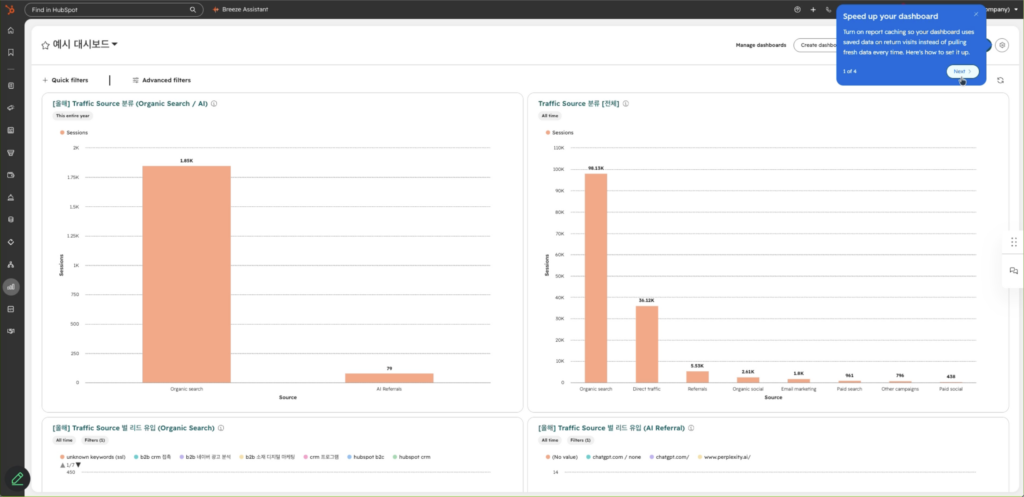Click the HubSpot sprocket logo
This screenshot has height=497, width=1024.
click(x=10, y=9)
